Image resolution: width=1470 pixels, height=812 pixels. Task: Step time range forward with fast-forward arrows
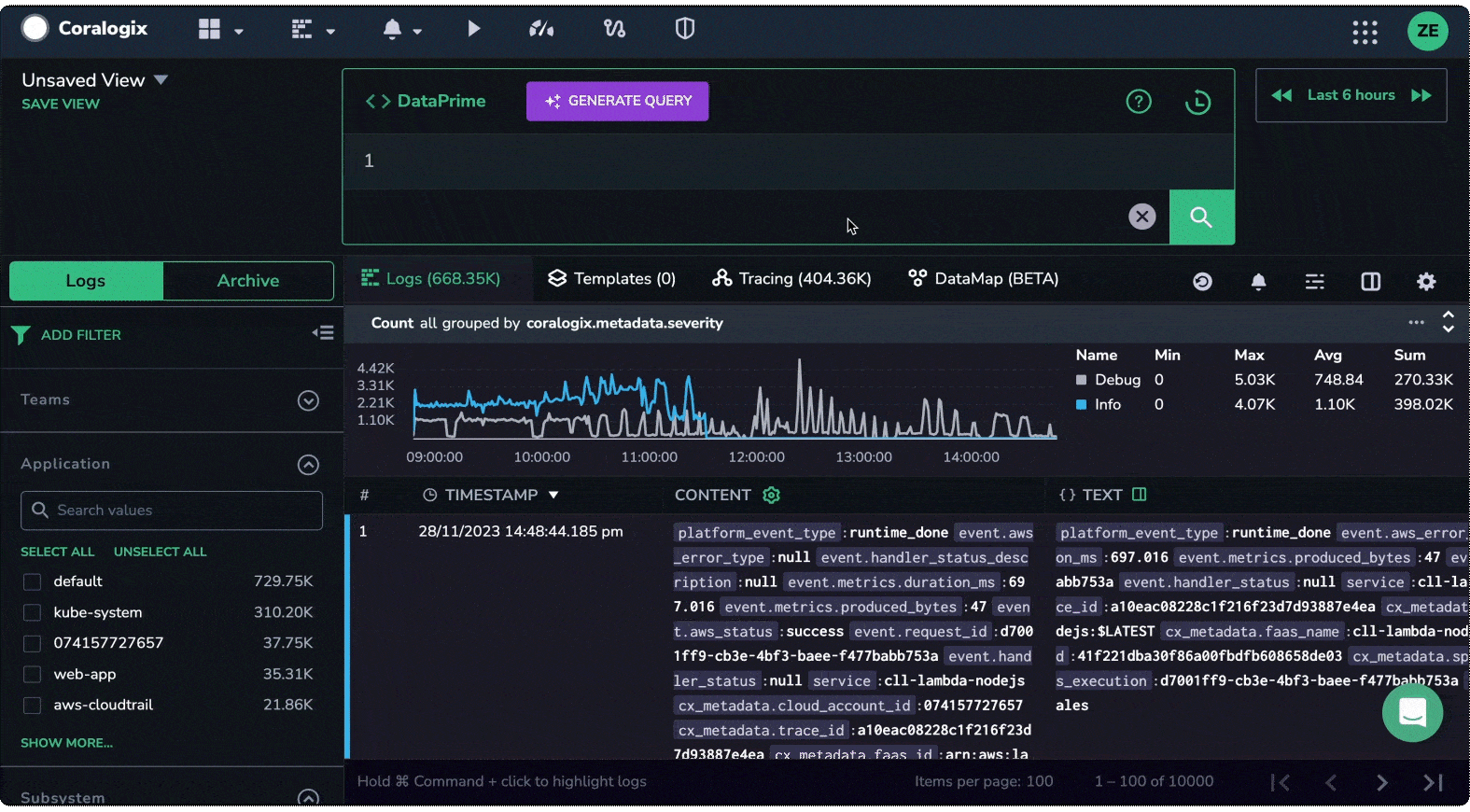tap(1421, 95)
